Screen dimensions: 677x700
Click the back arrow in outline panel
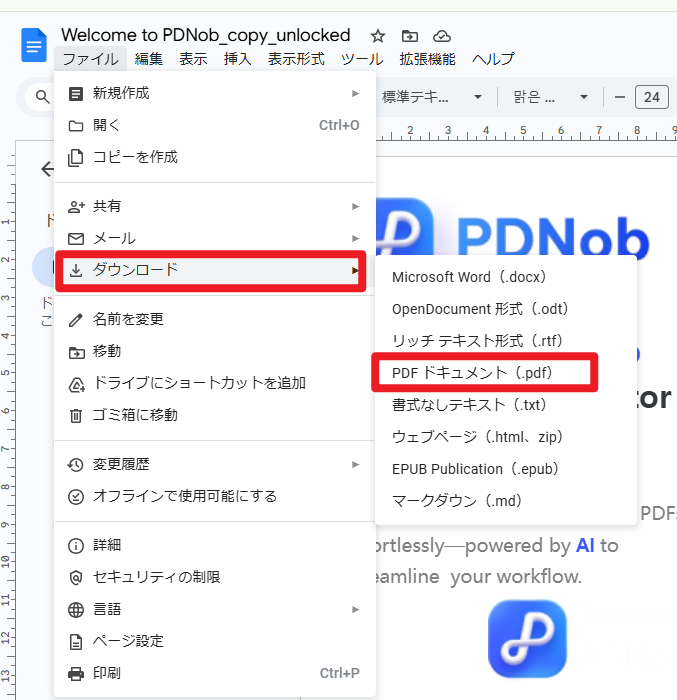pos(47,169)
